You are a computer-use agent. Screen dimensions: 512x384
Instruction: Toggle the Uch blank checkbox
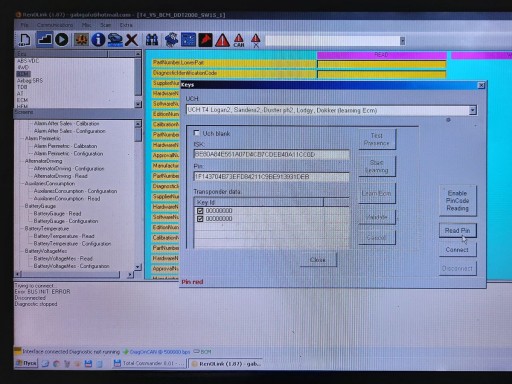[197, 133]
